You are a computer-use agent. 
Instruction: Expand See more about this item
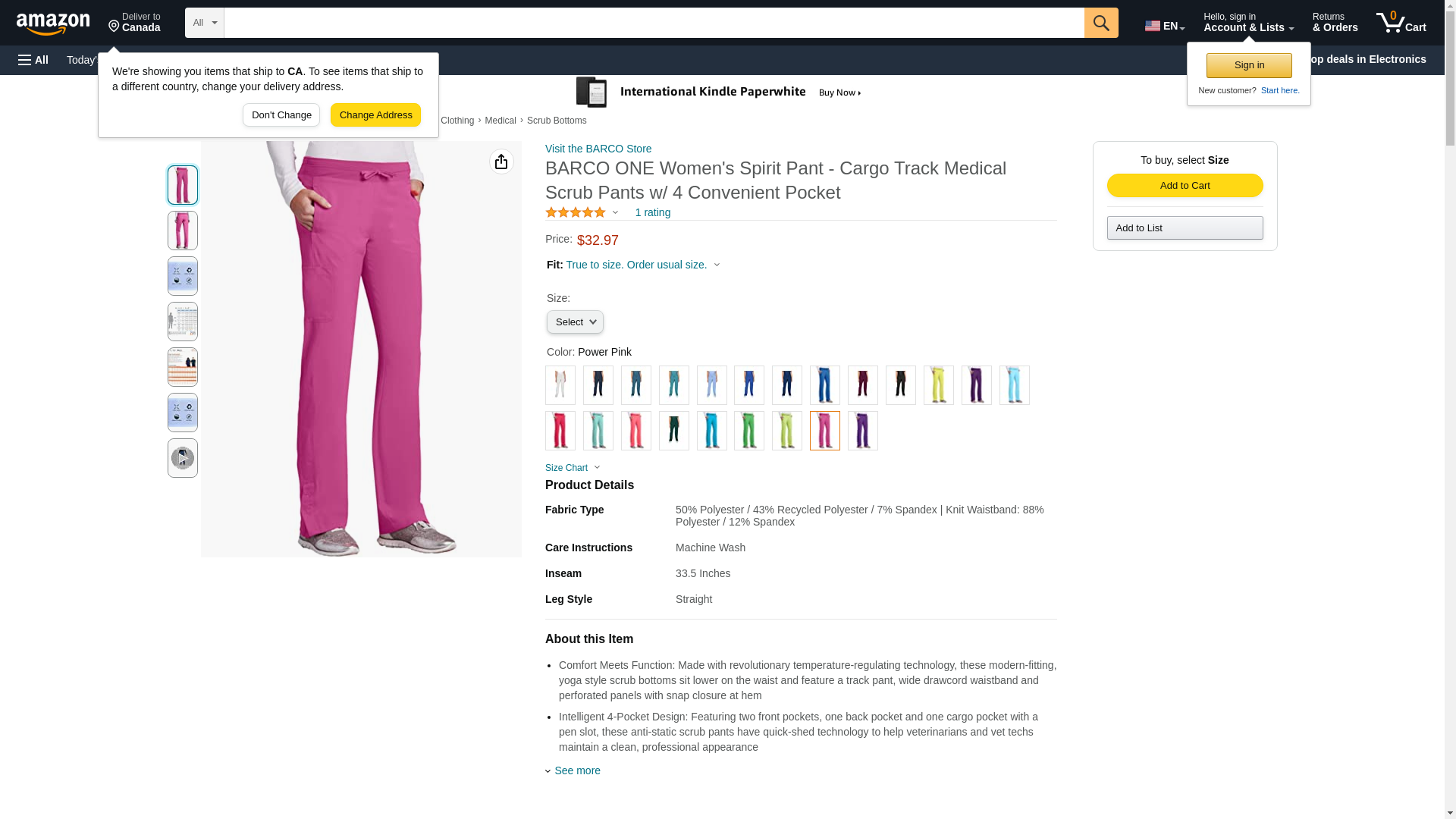[x=573, y=770]
